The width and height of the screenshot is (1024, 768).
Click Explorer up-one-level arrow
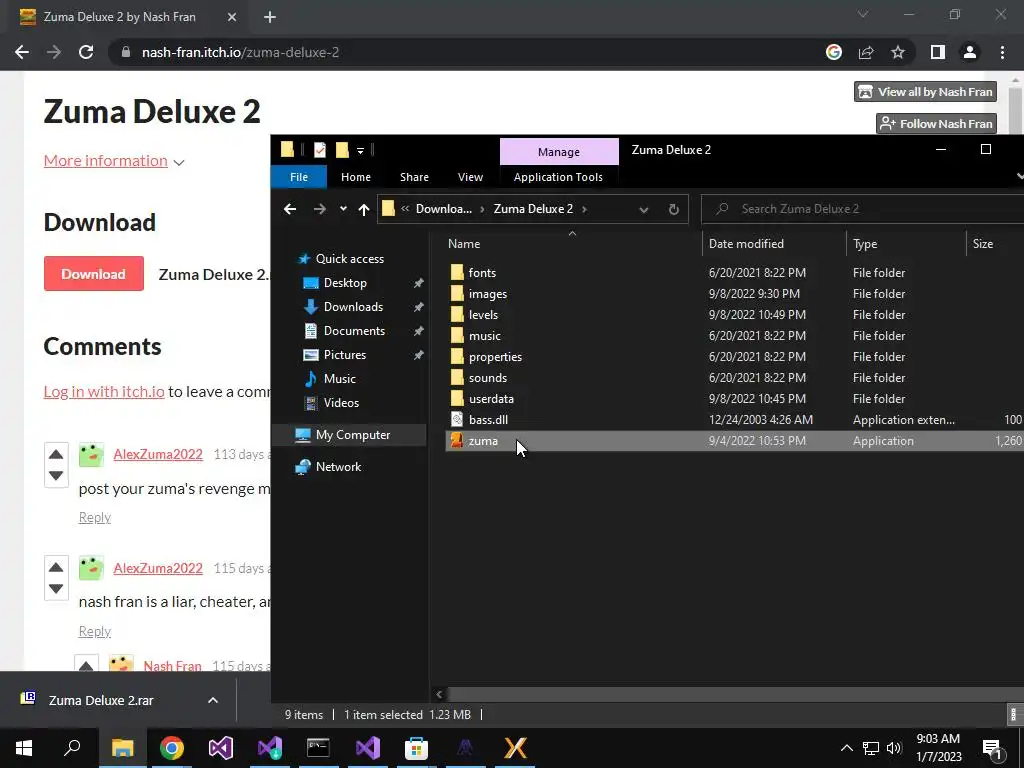(364, 209)
